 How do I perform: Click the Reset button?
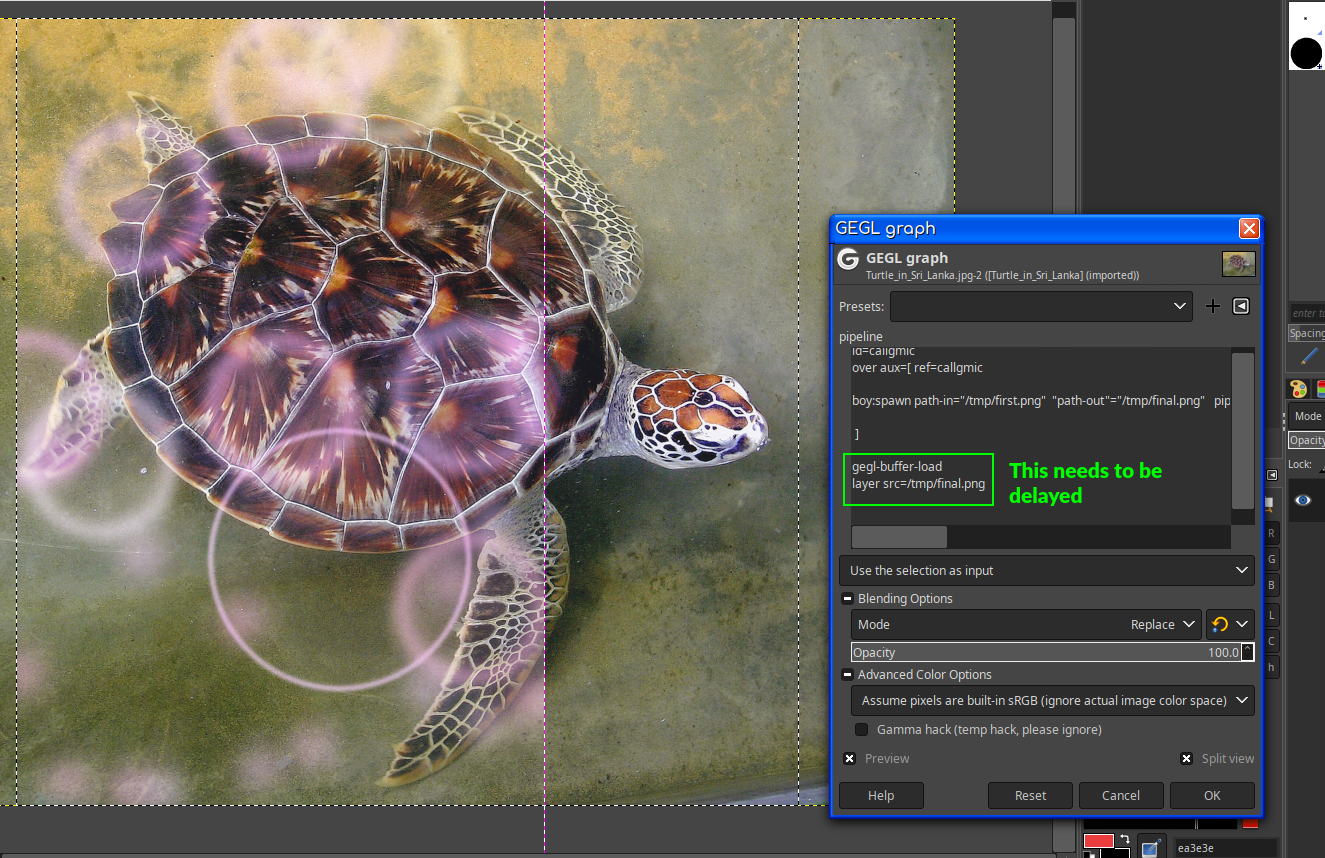1030,796
